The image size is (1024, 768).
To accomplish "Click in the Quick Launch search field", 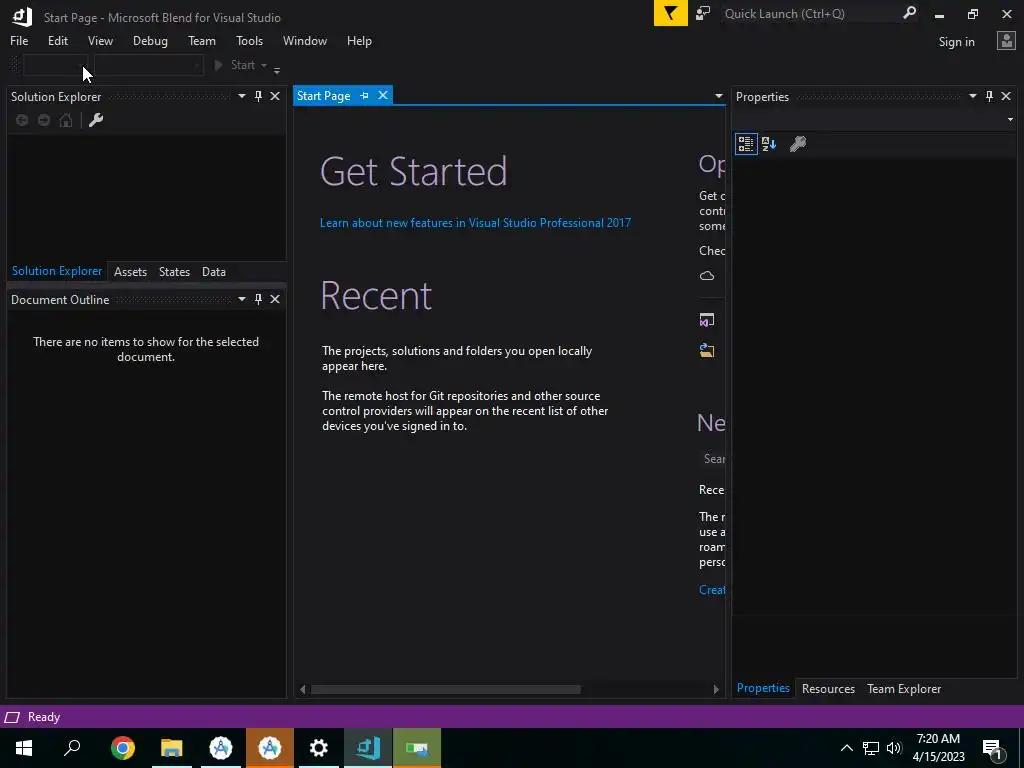I will click(x=810, y=14).
